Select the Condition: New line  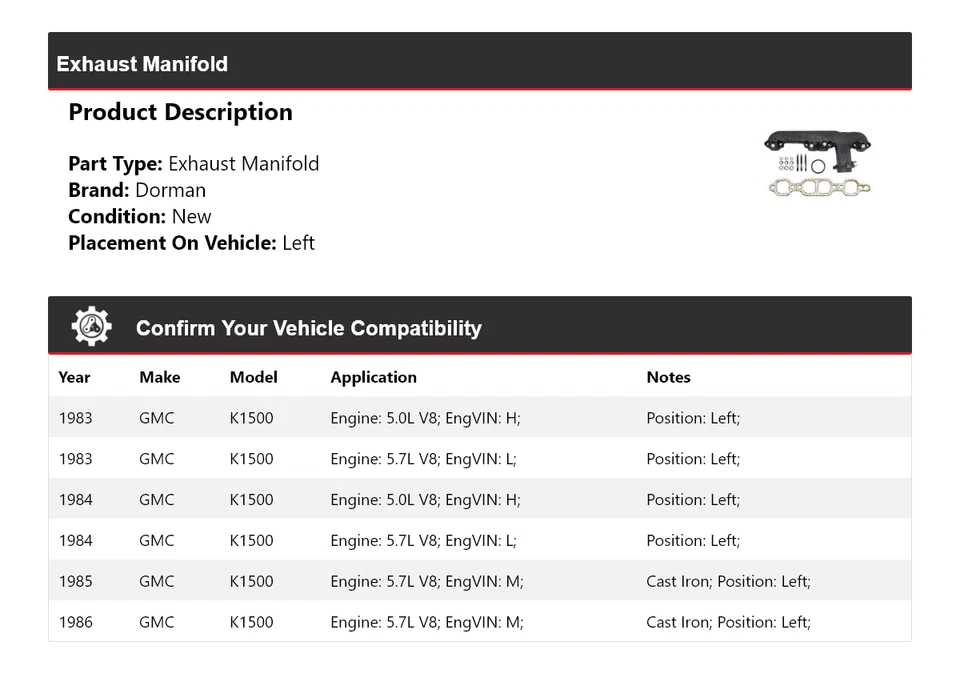pos(140,216)
